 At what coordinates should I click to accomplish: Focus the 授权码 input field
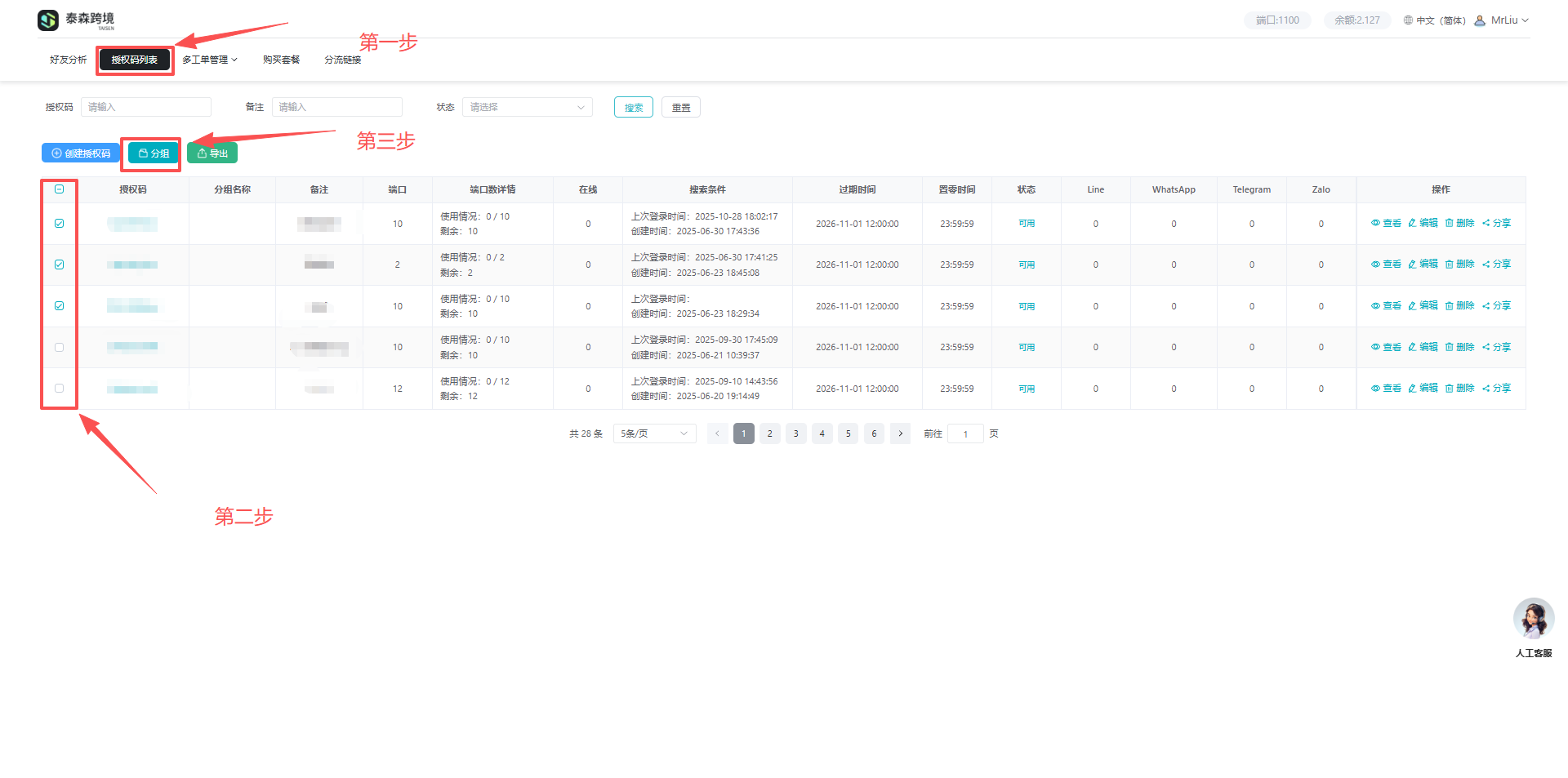point(146,107)
